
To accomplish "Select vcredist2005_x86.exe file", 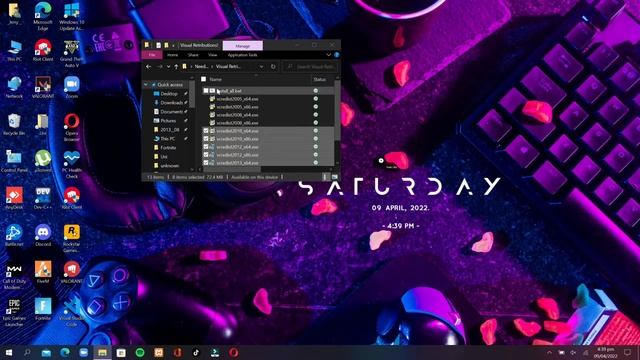I will click(x=237, y=107).
